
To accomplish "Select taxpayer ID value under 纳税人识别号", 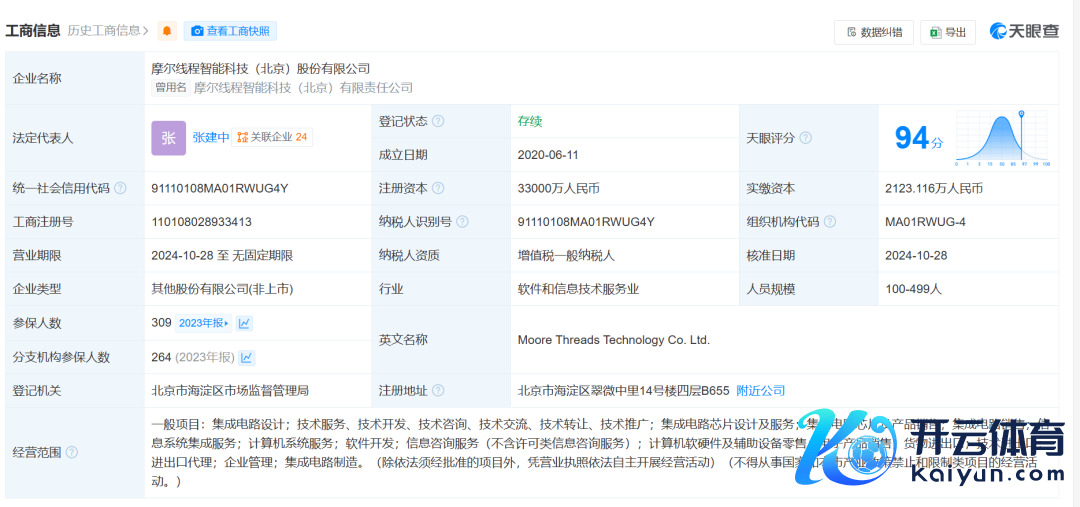I will (x=586, y=222).
